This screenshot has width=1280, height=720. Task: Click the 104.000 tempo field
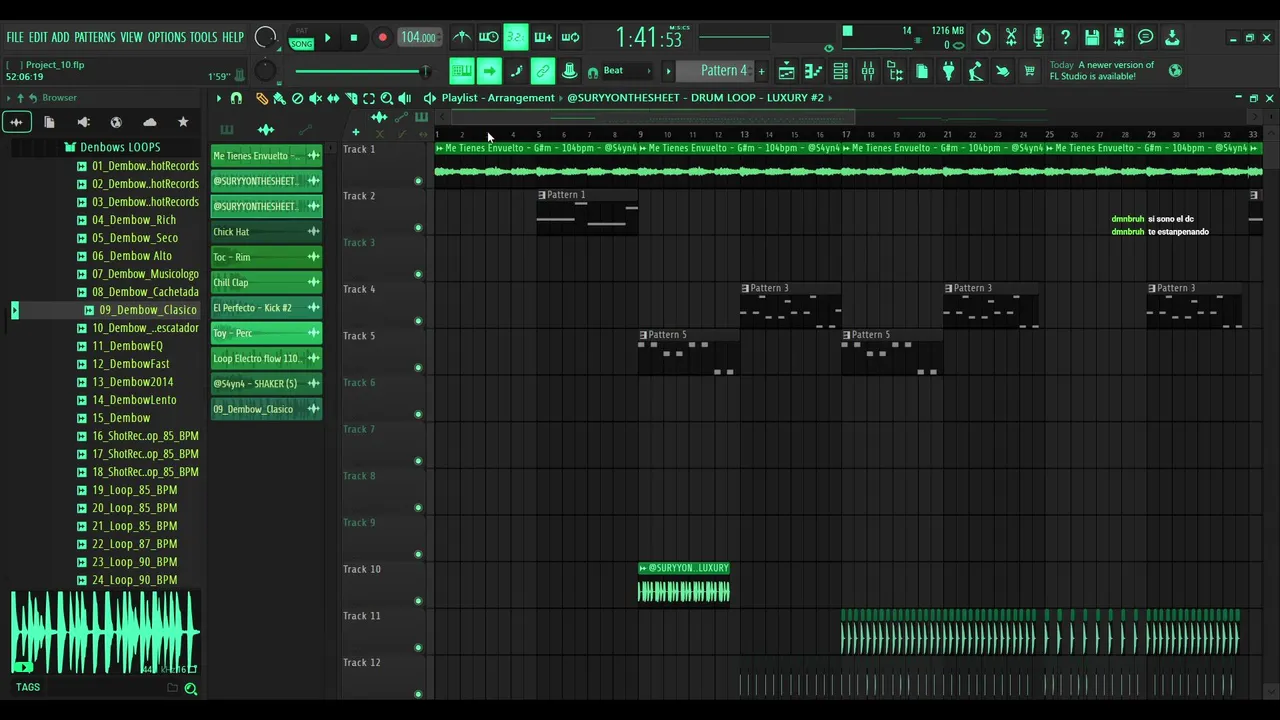pyautogui.click(x=418, y=38)
